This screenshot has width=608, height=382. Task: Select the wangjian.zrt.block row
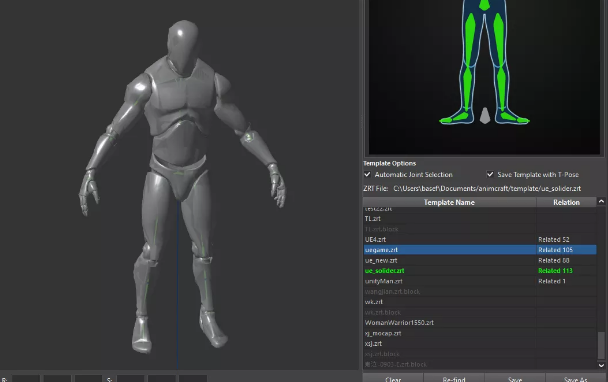[x=480, y=292]
